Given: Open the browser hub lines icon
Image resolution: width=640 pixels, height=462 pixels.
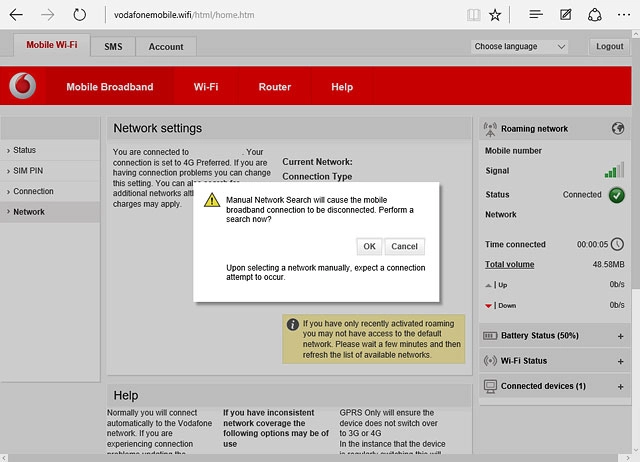Looking at the screenshot, I should tap(536, 15).
